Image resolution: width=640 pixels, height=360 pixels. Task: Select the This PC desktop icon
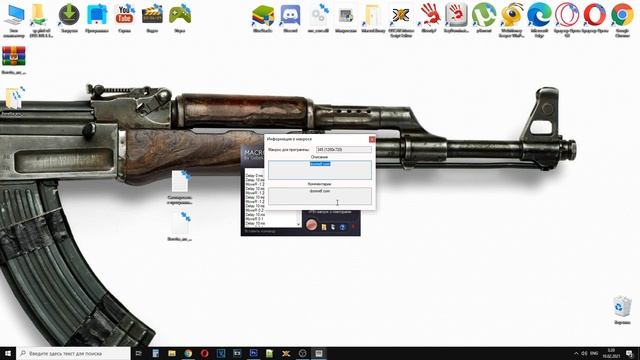[x=14, y=21]
